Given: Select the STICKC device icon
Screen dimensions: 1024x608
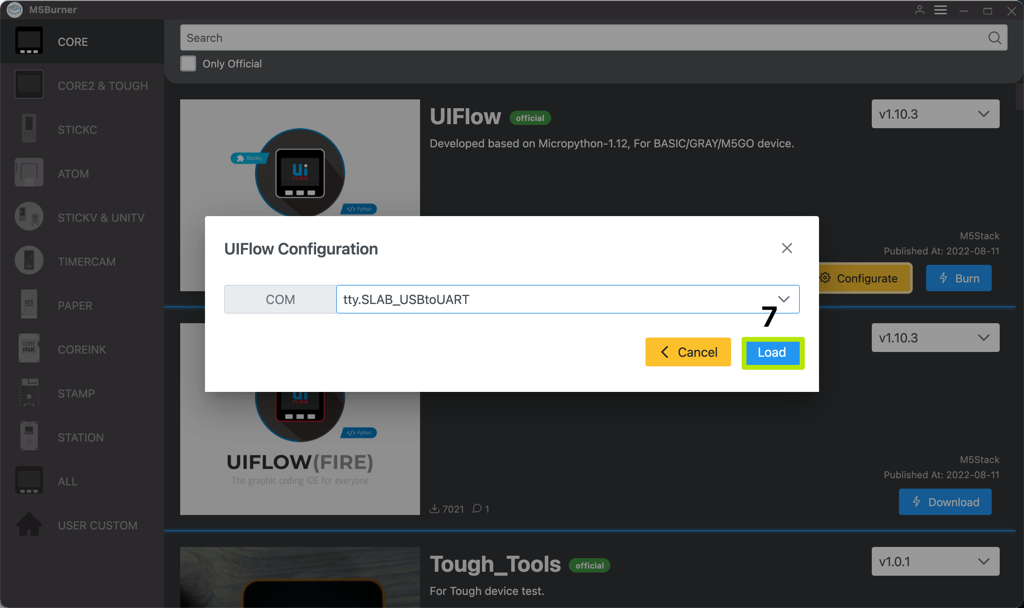Looking at the screenshot, I should (29, 129).
